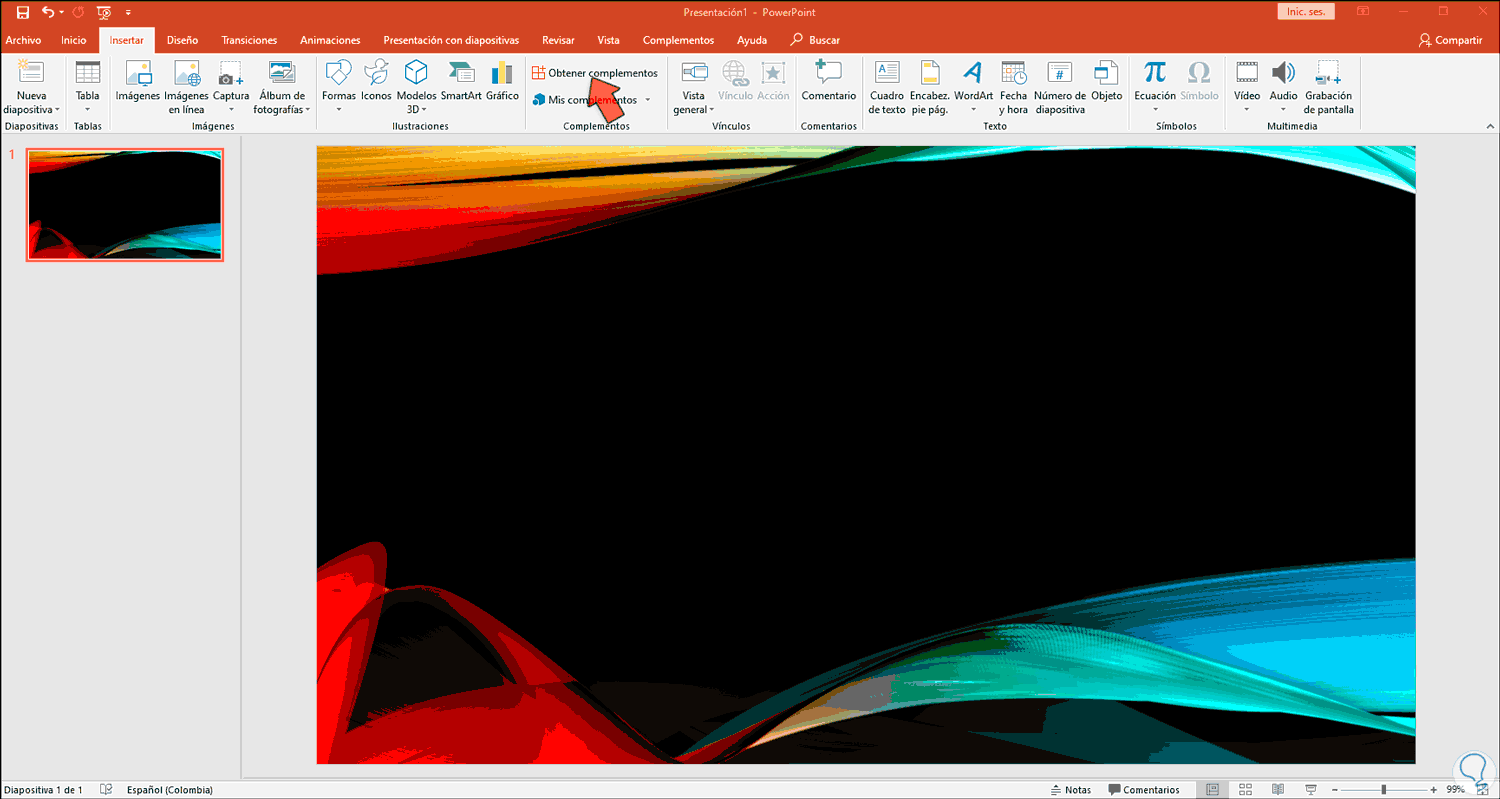1500x799 pixels.
Task: Toggle Comentarios pane in status bar
Action: [x=1144, y=790]
